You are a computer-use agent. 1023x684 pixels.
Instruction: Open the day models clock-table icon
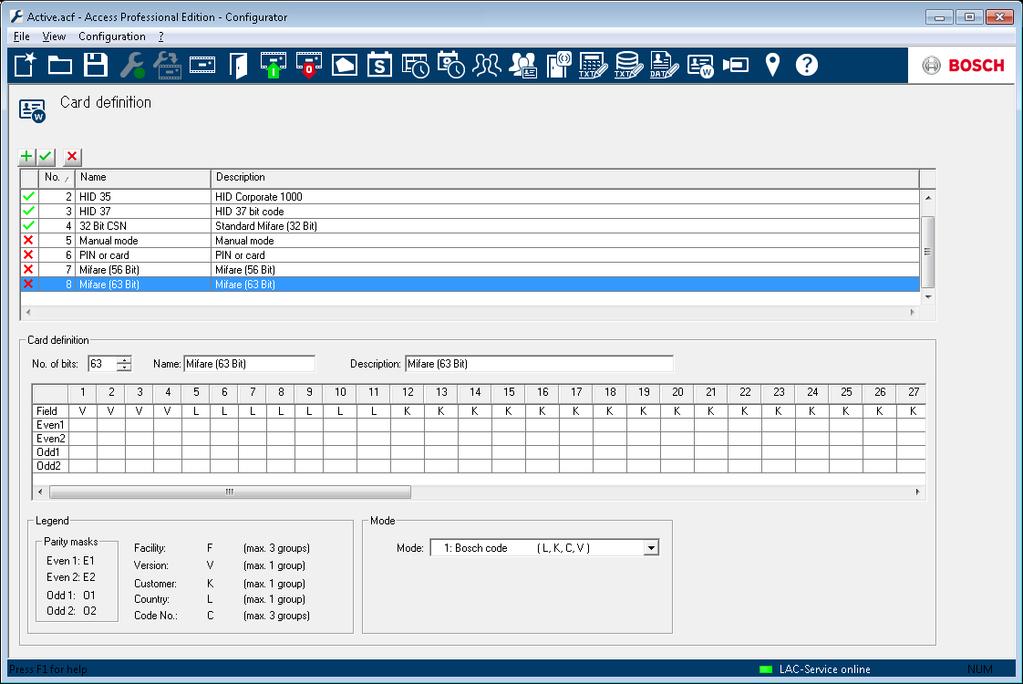[416, 65]
